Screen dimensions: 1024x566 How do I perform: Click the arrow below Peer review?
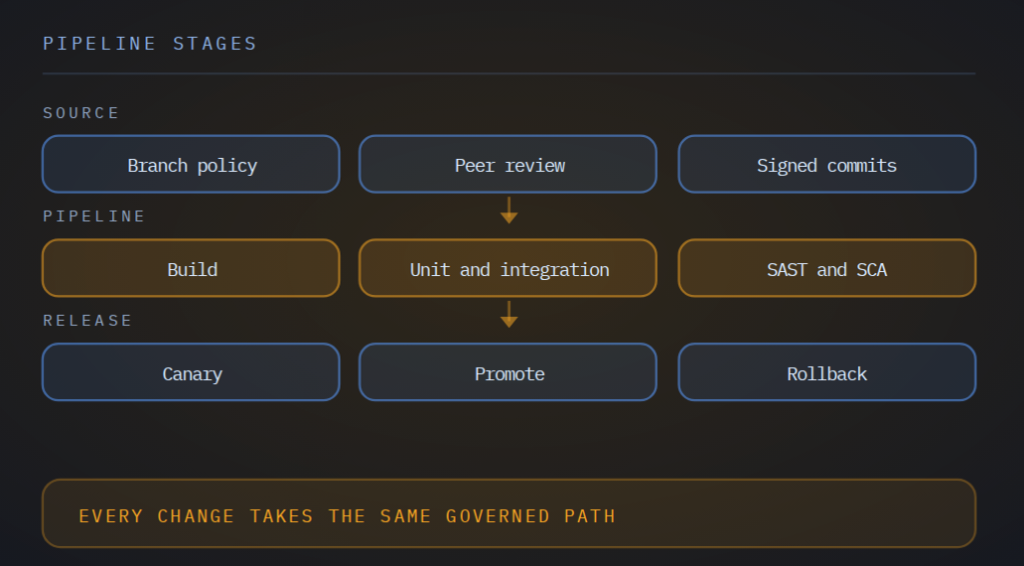click(x=509, y=210)
